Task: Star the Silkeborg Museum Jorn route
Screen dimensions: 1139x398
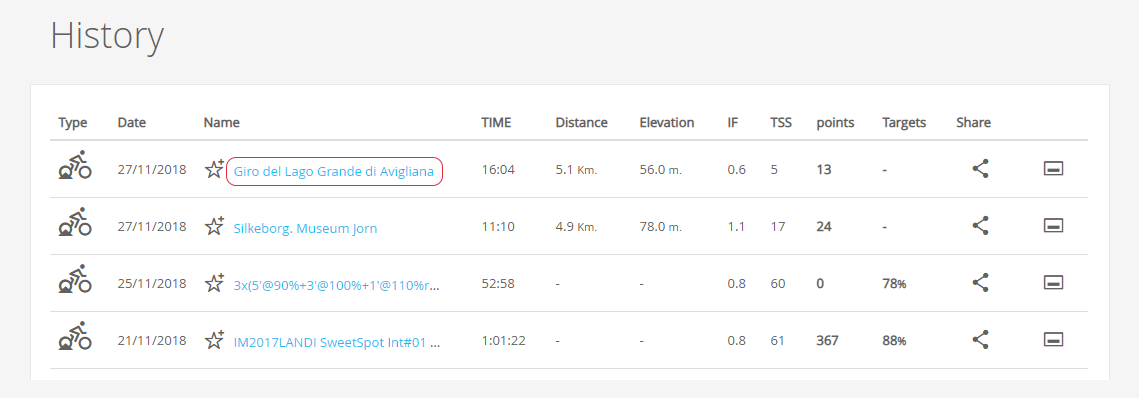Action: tap(214, 226)
